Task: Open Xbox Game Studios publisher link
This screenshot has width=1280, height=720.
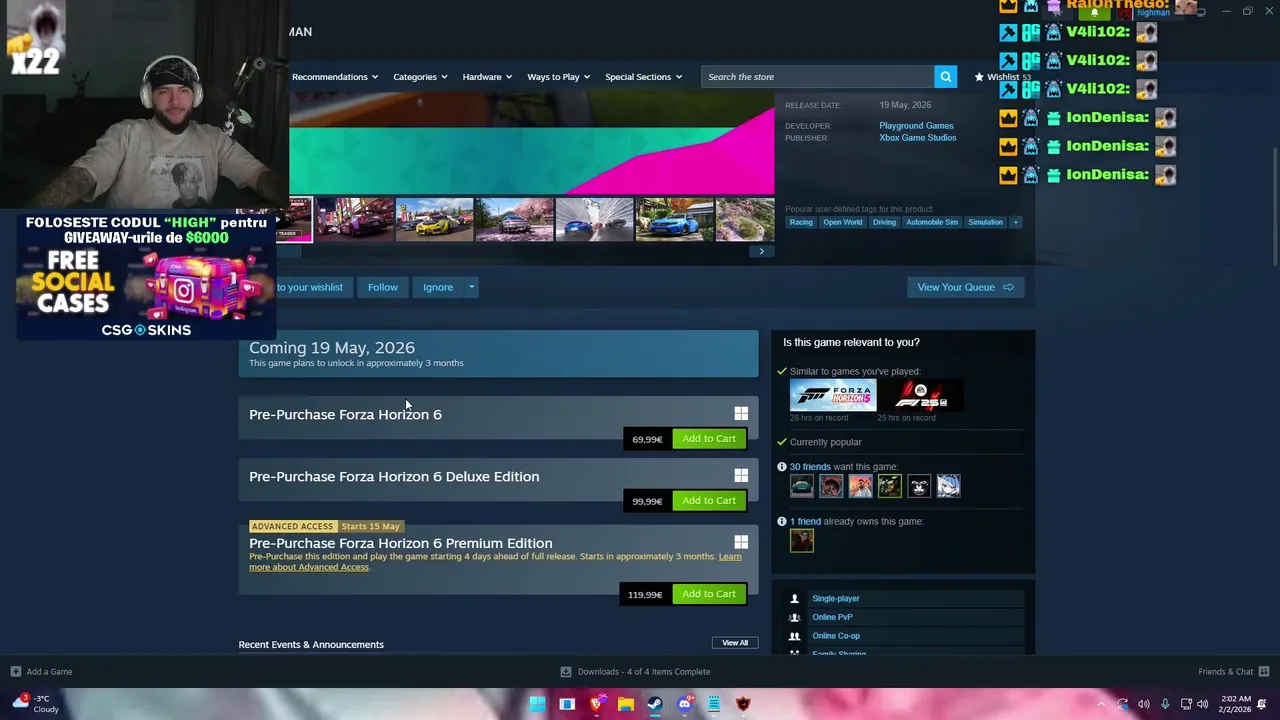Action: [918, 138]
